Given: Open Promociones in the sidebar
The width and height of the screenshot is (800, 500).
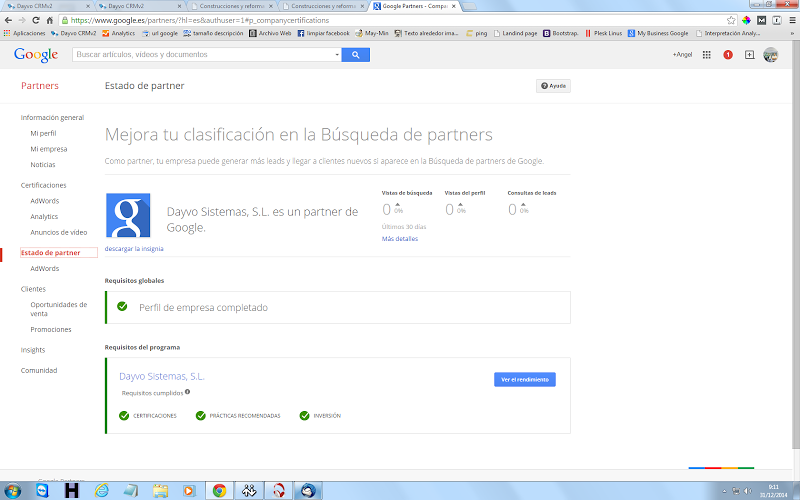Looking at the screenshot, I should (51, 330).
